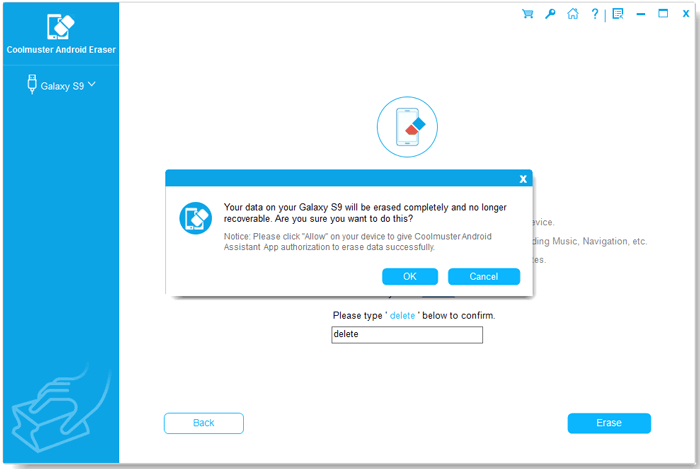Click the USB device icon beside Galaxy S9
The image size is (700, 469).
(x=32, y=84)
